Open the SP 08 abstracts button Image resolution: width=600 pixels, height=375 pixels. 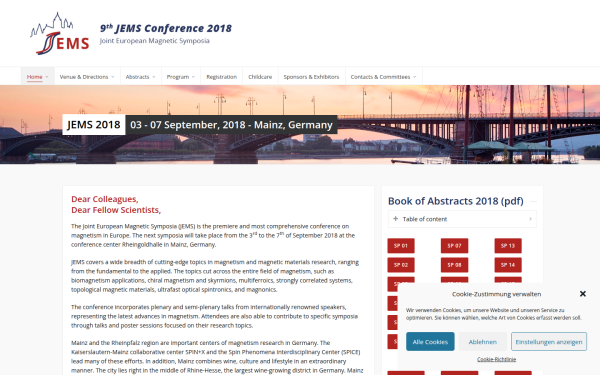pos(454,265)
